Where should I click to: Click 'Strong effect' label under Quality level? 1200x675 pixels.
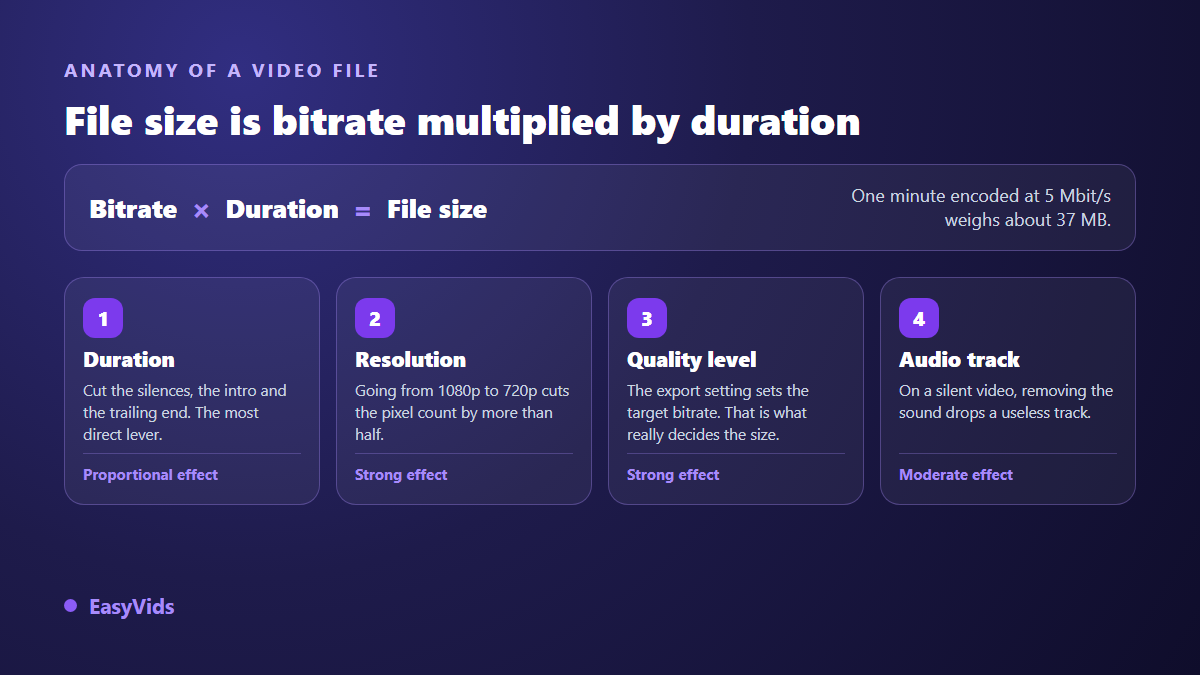[x=673, y=475]
